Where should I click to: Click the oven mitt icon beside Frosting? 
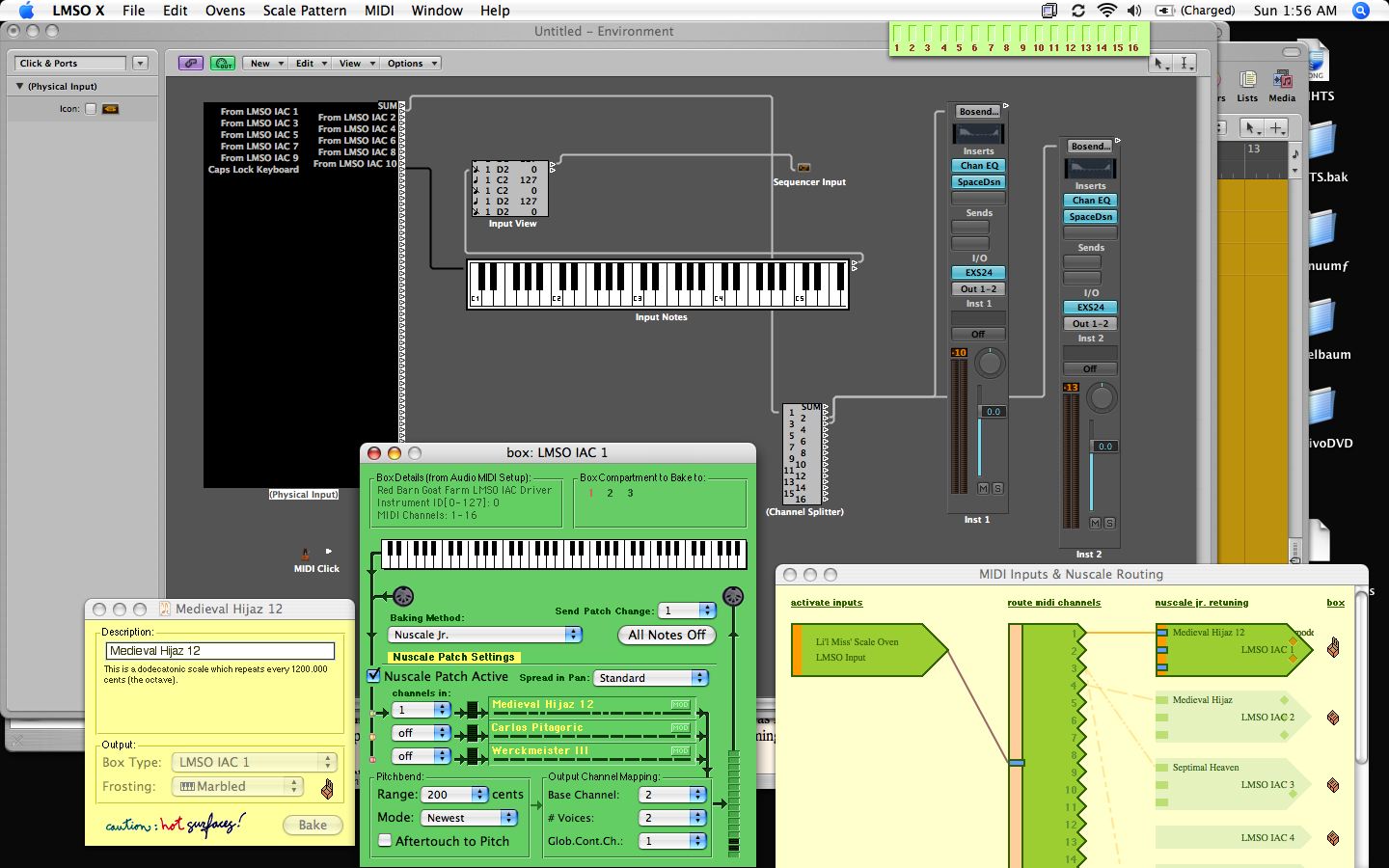point(327,789)
